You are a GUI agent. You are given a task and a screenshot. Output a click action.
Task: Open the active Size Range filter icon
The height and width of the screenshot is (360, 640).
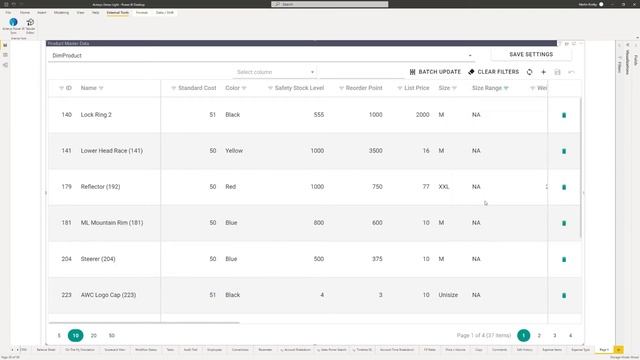click(x=506, y=88)
